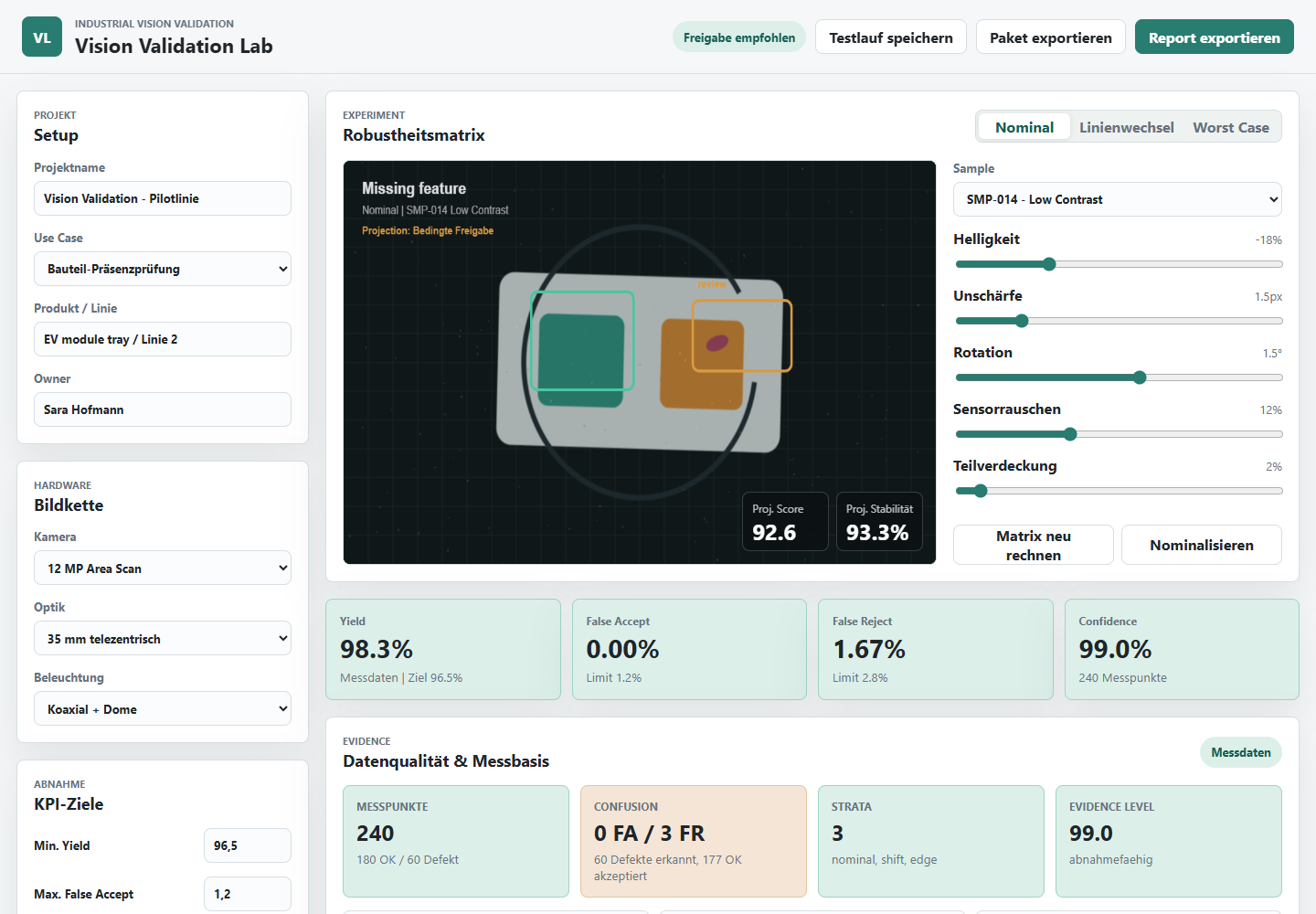
Task: Click the Confidence 99.0% card
Action: point(1182,649)
